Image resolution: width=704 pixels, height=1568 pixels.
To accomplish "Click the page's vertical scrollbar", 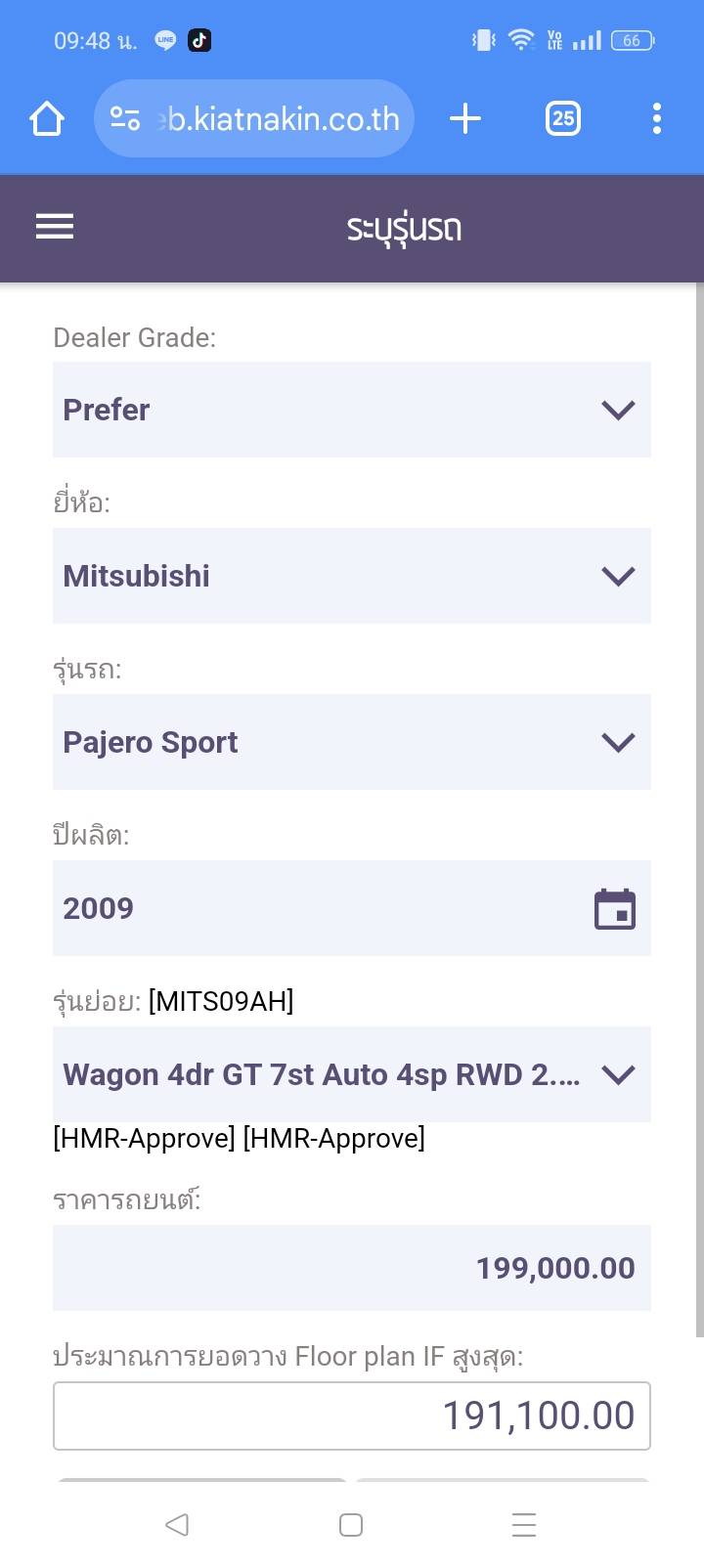I will click(x=699, y=811).
